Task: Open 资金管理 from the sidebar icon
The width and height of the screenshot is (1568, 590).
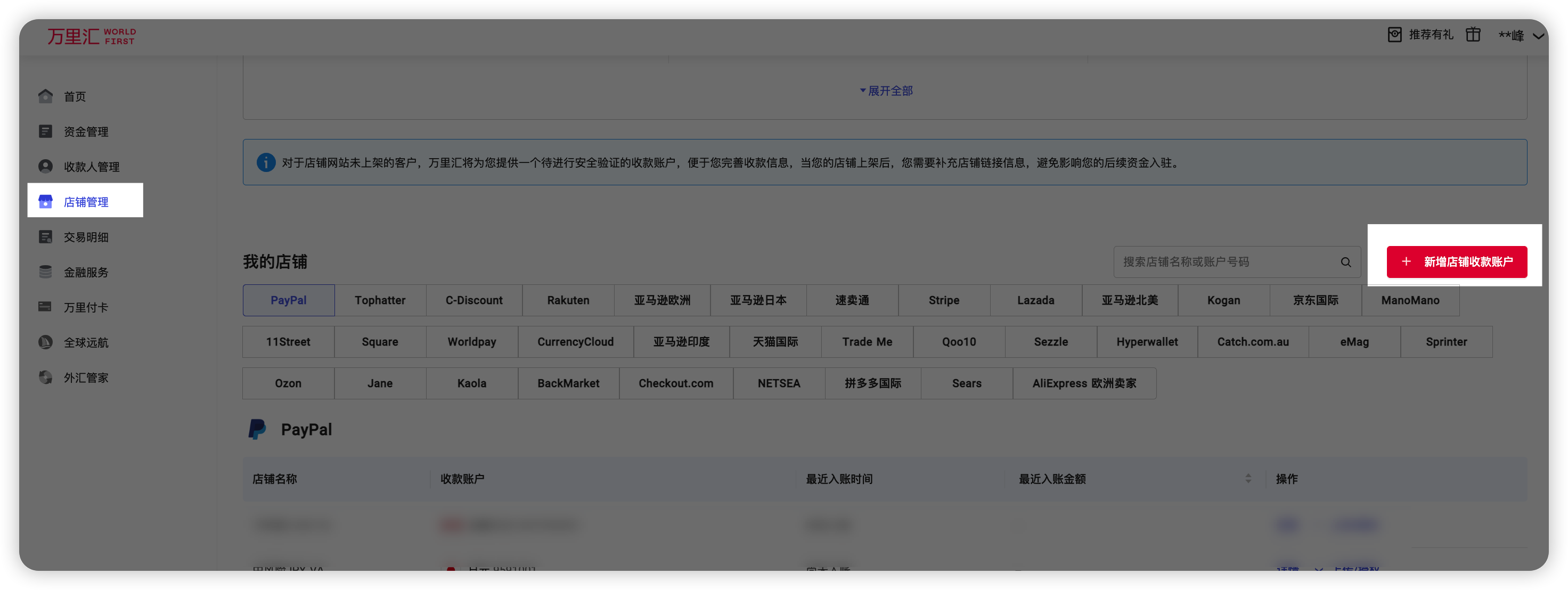Action: pyautogui.click(x=46, y=132)
